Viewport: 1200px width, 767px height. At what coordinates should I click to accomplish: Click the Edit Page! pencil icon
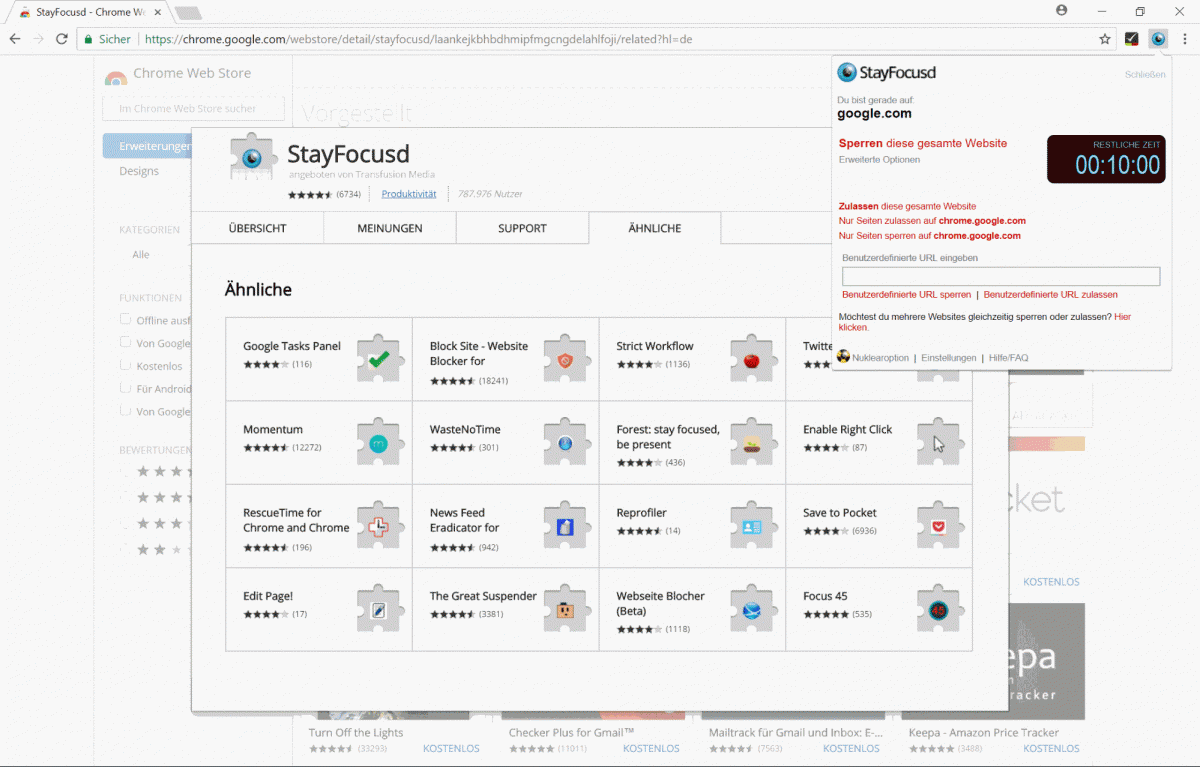pos(379,608)
